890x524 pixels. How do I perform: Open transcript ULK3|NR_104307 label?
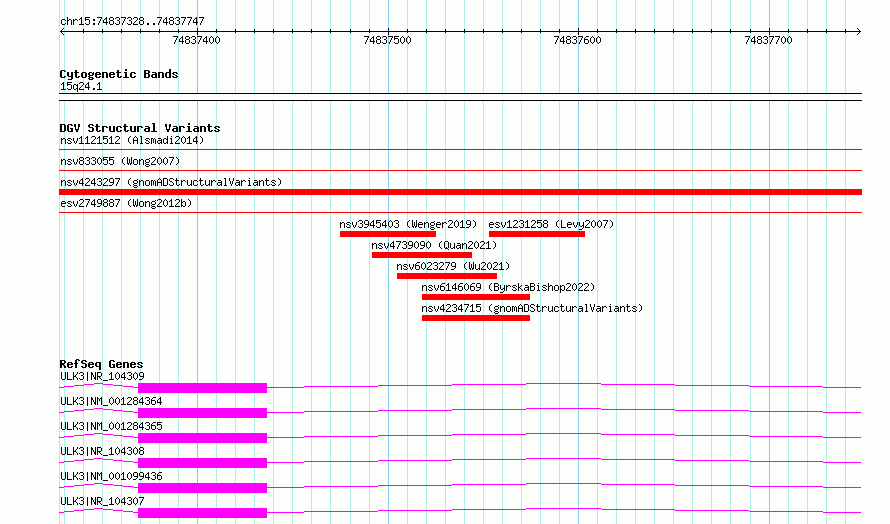(102, 501)
